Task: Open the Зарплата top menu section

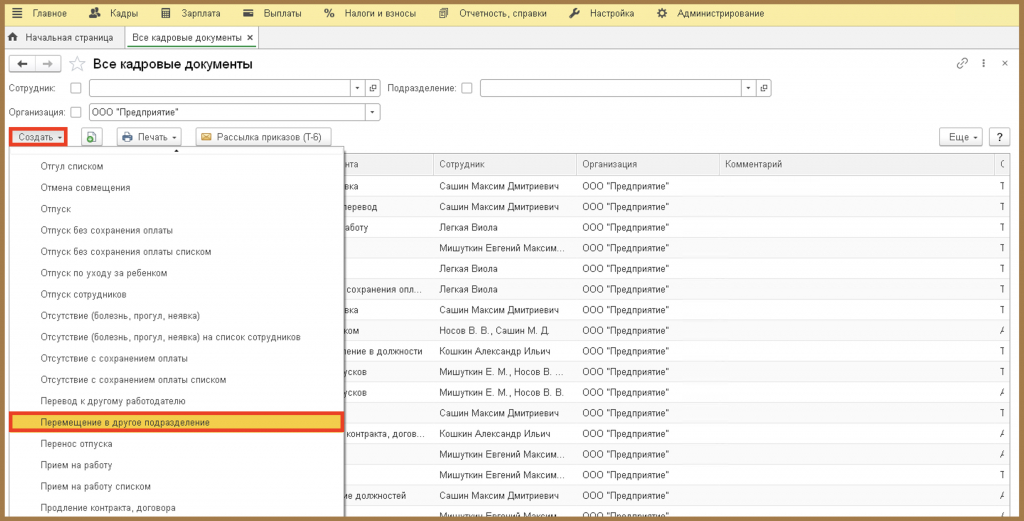Action: tap(191, 13)
